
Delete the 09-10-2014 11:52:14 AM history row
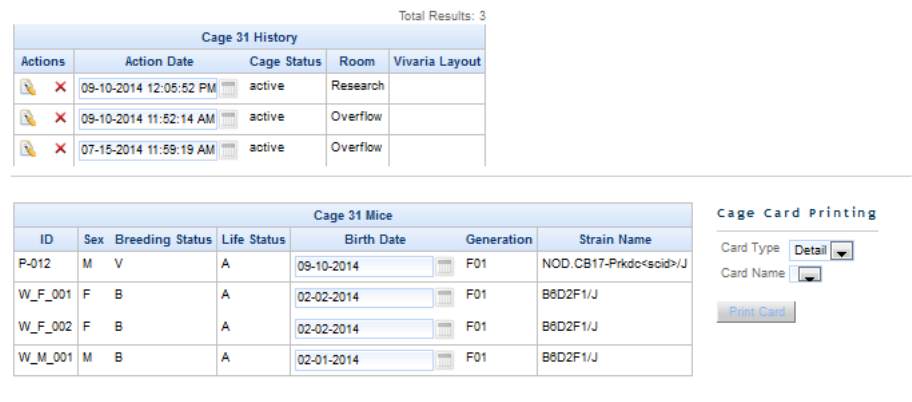[60, 119]
